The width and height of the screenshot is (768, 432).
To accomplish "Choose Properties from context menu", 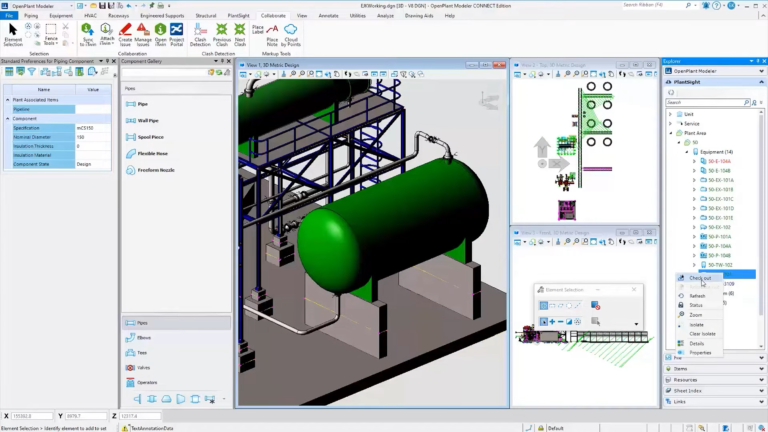I will (699, 353).
